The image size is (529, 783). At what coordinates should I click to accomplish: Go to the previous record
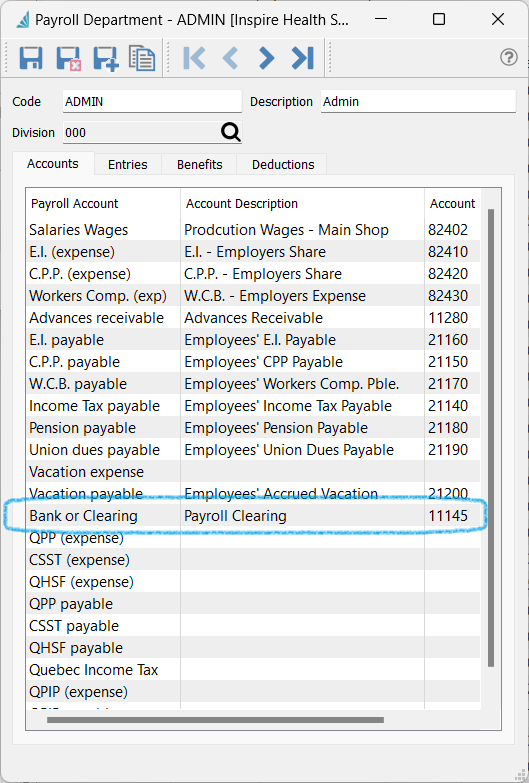coord(230,58)
